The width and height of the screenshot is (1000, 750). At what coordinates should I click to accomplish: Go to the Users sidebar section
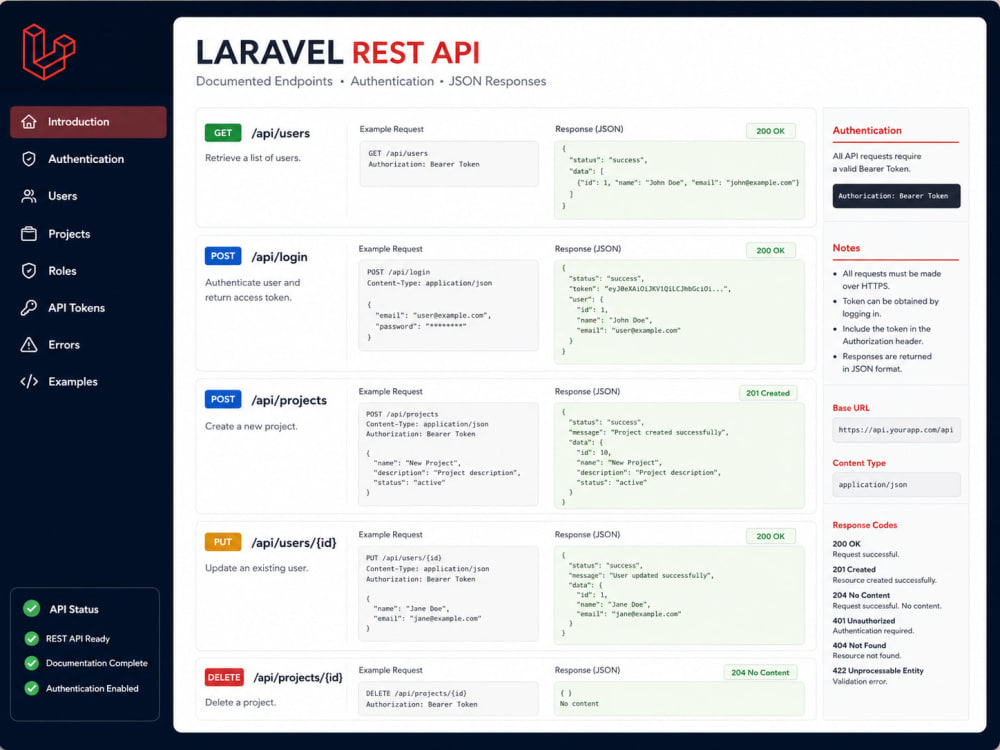88,196
